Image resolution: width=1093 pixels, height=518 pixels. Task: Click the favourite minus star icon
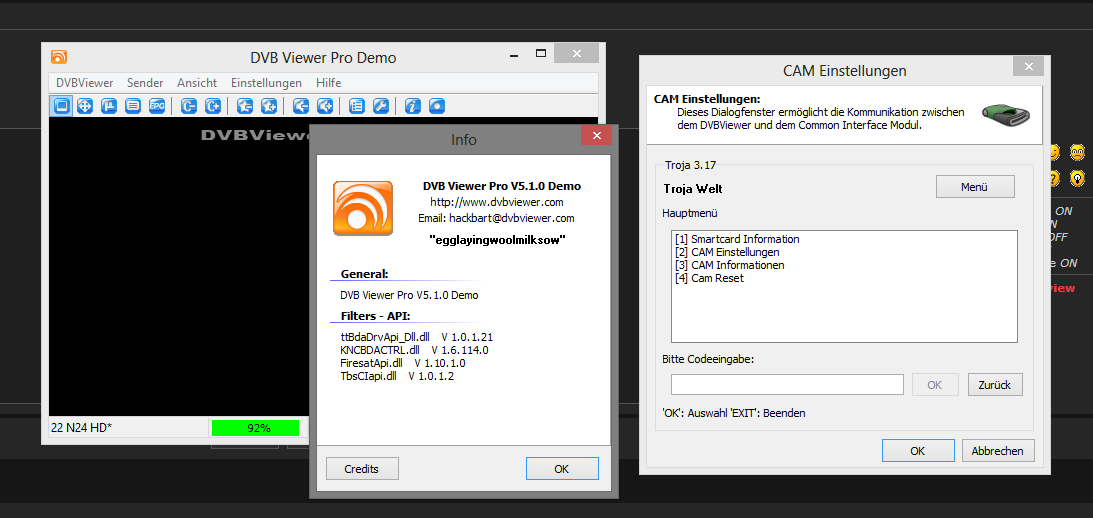pyautogui.click(x=245, y=106)
